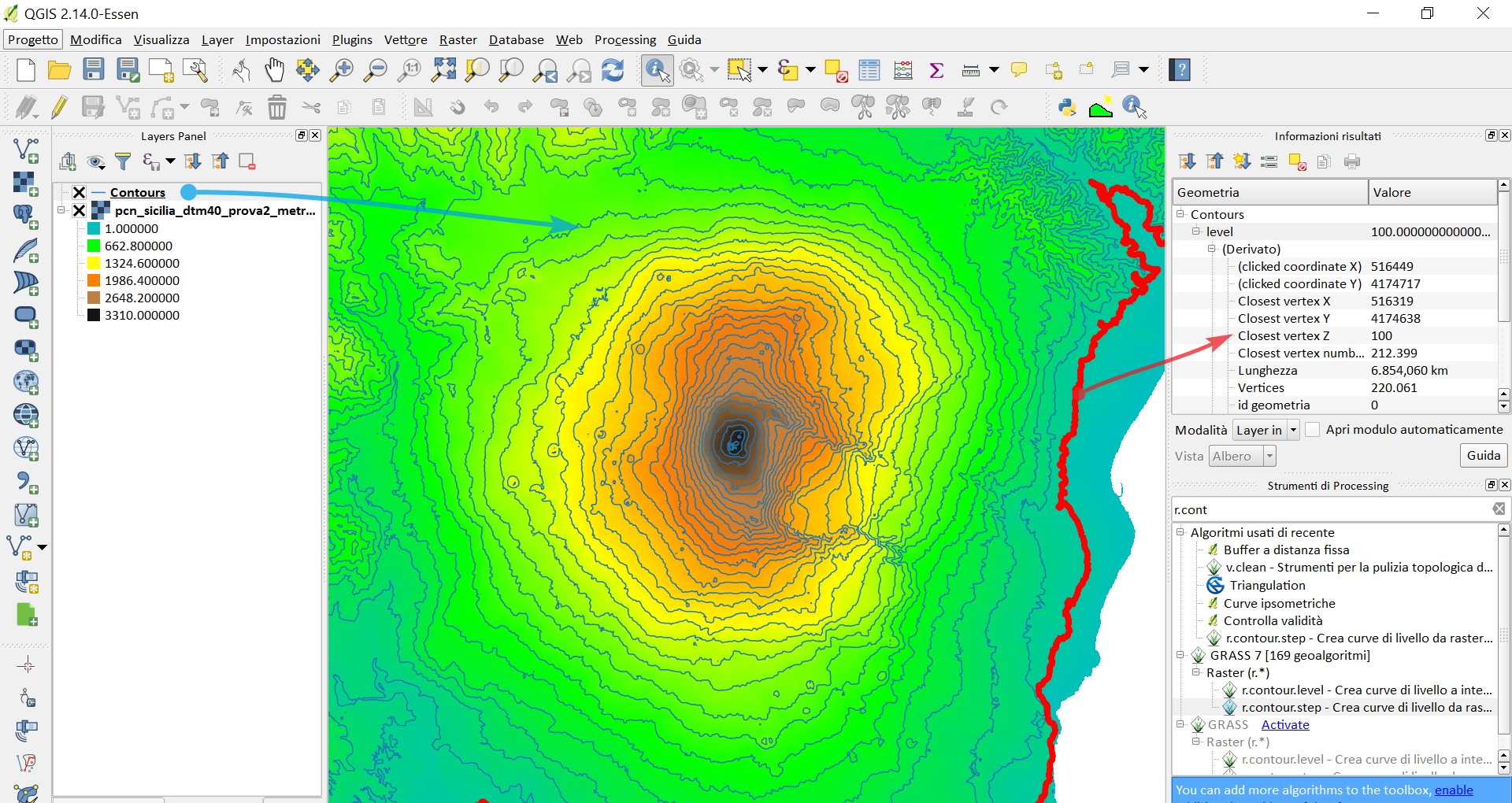
Task: Open the attribute table icon
Action: [x=869, y=70]
